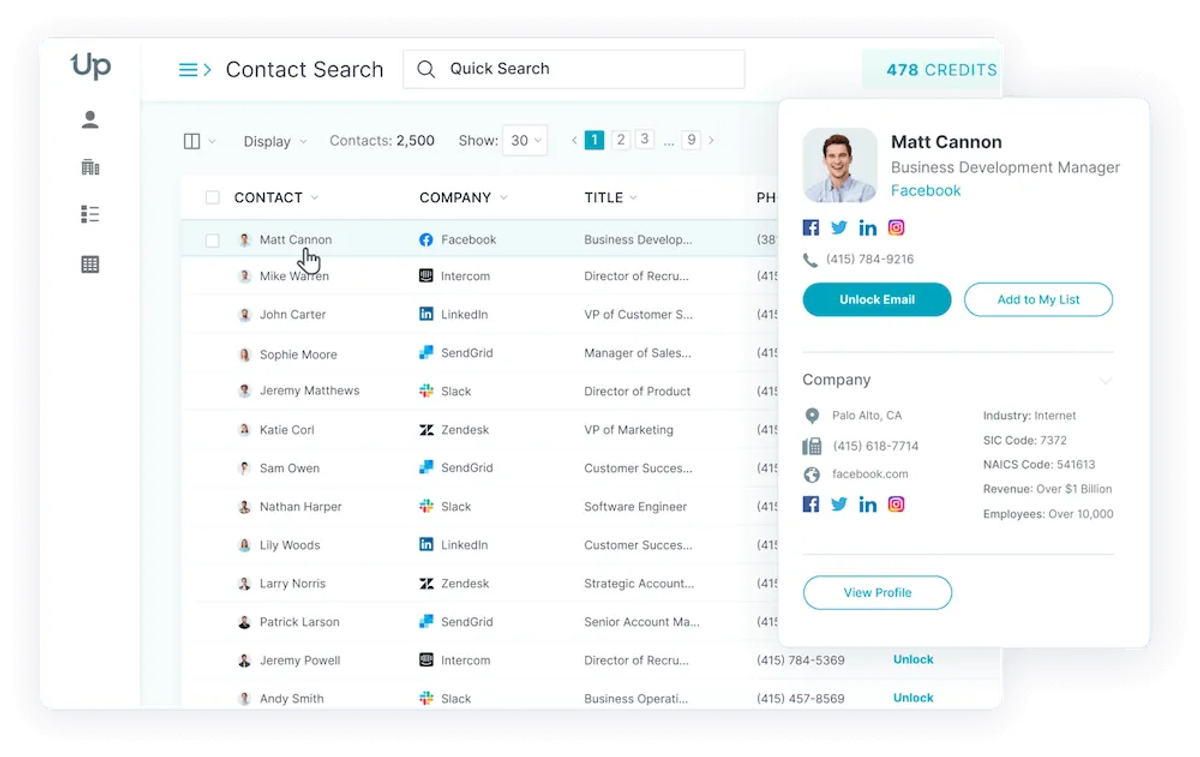Check the box for Matt Cannon's row
The height and width of the screenshot is (757, 1200).
point(212,240)
